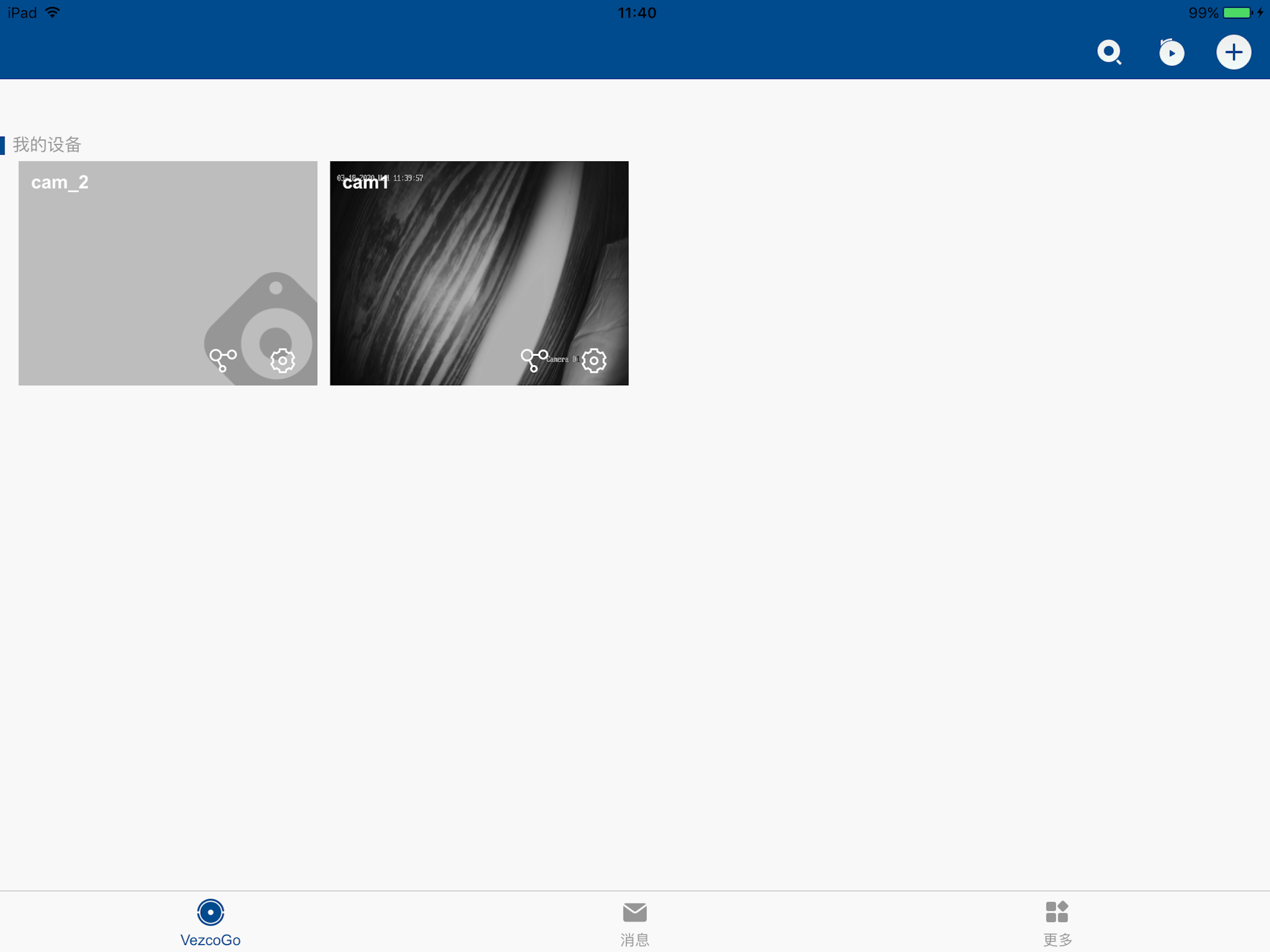Open settings gear on cam1 card
Image resolution: width=1270 pixels, height=952 pixels.
pos(594,361)
